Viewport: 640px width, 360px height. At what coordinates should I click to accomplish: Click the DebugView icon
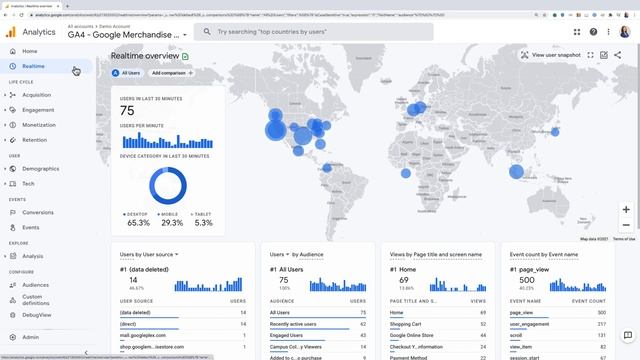[x=13, y=315]
